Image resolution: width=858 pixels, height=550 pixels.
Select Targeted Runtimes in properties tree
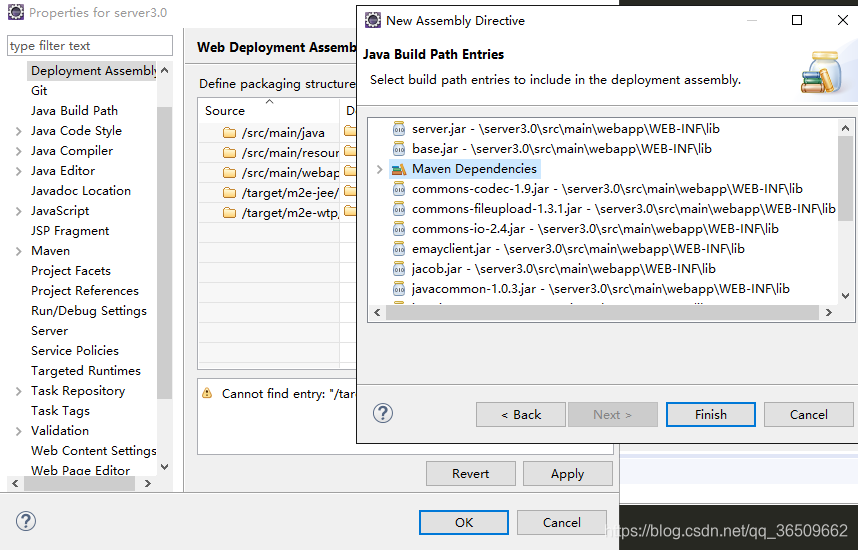coord(86,370)
